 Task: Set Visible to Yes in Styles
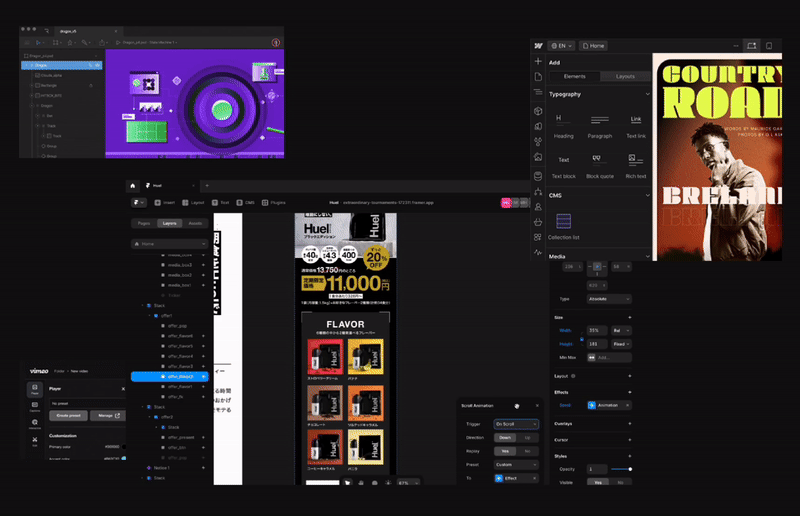598,482
